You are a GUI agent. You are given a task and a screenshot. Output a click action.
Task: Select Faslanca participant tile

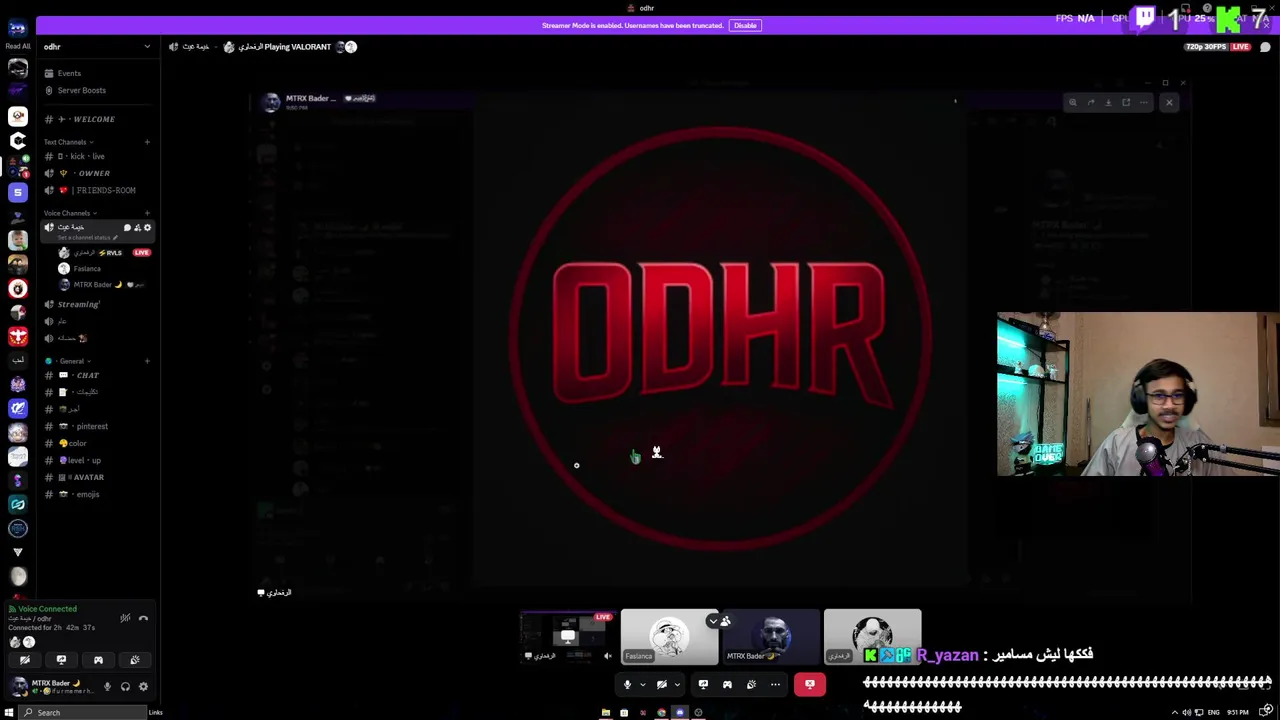click(669, 637)
